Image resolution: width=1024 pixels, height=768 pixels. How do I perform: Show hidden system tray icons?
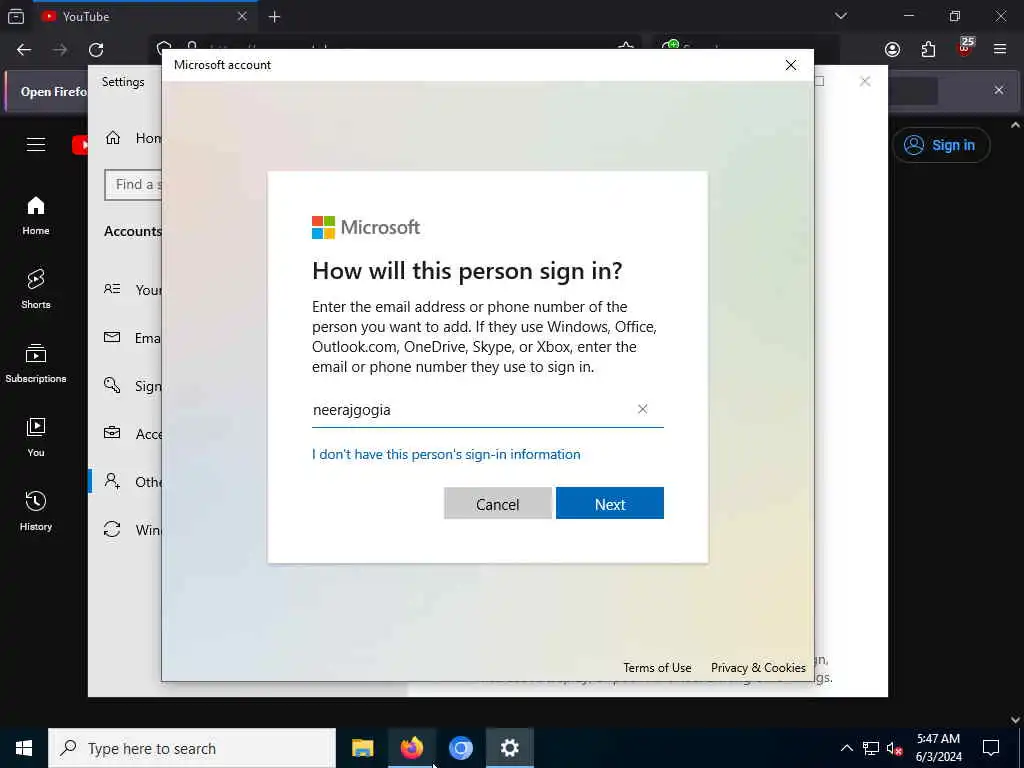coord(846,748)
